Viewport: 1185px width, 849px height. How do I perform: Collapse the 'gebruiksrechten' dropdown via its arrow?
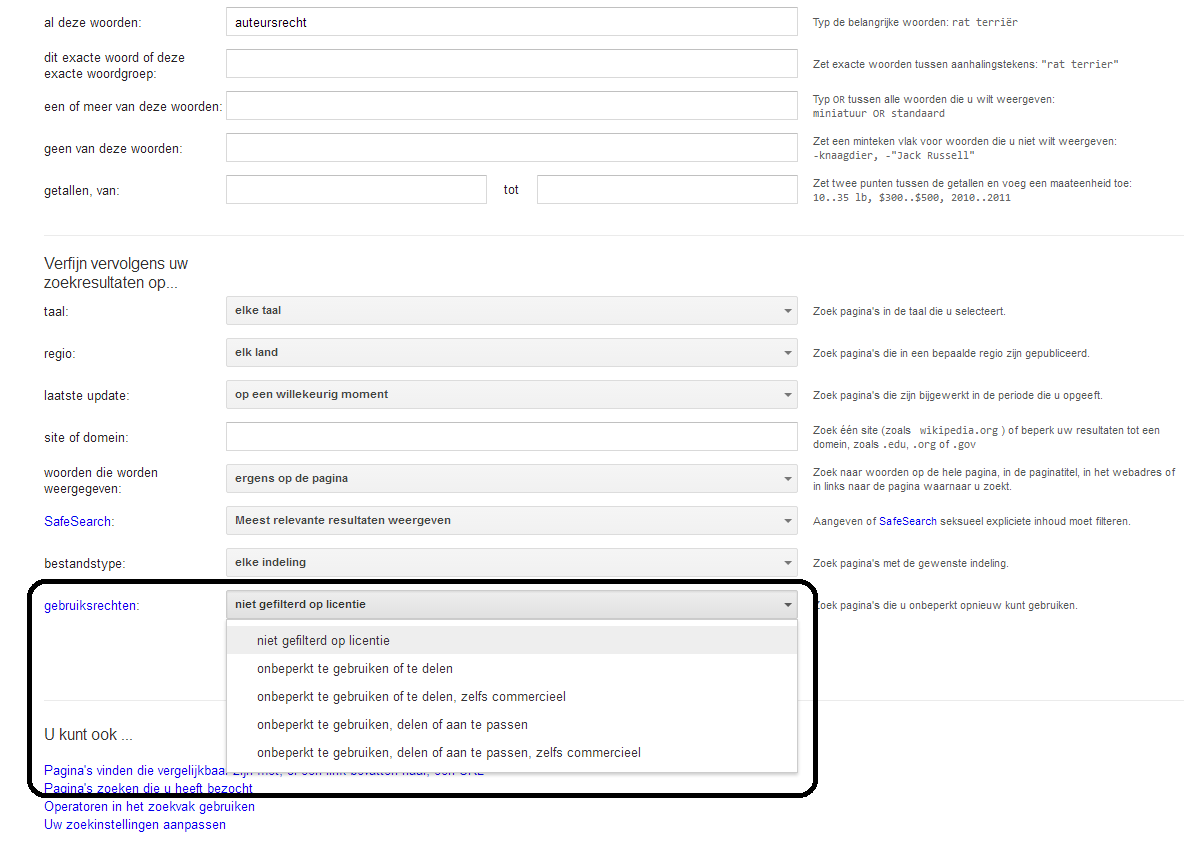click(788, 605)
